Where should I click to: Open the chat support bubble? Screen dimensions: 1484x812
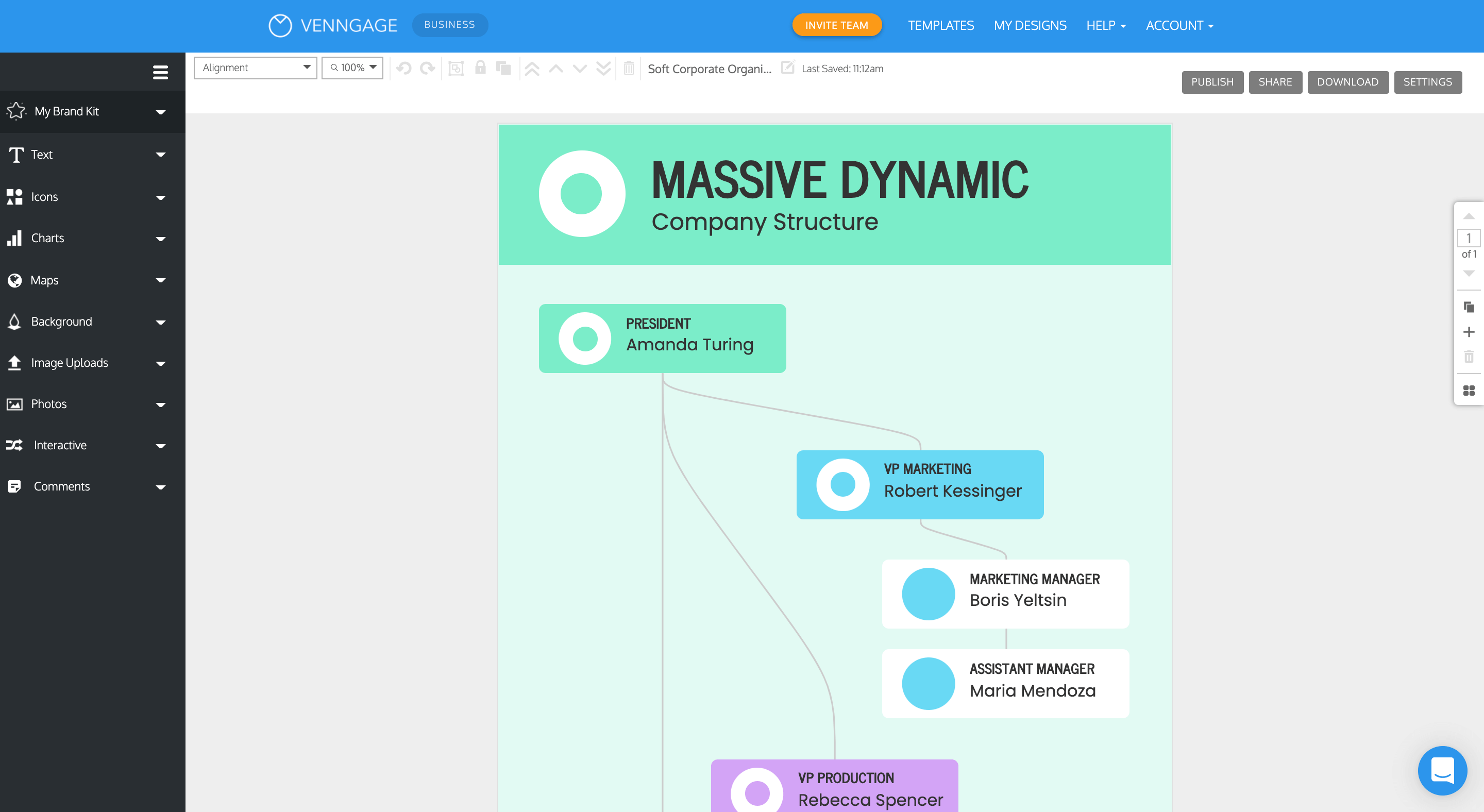[x=1442, y=771]
